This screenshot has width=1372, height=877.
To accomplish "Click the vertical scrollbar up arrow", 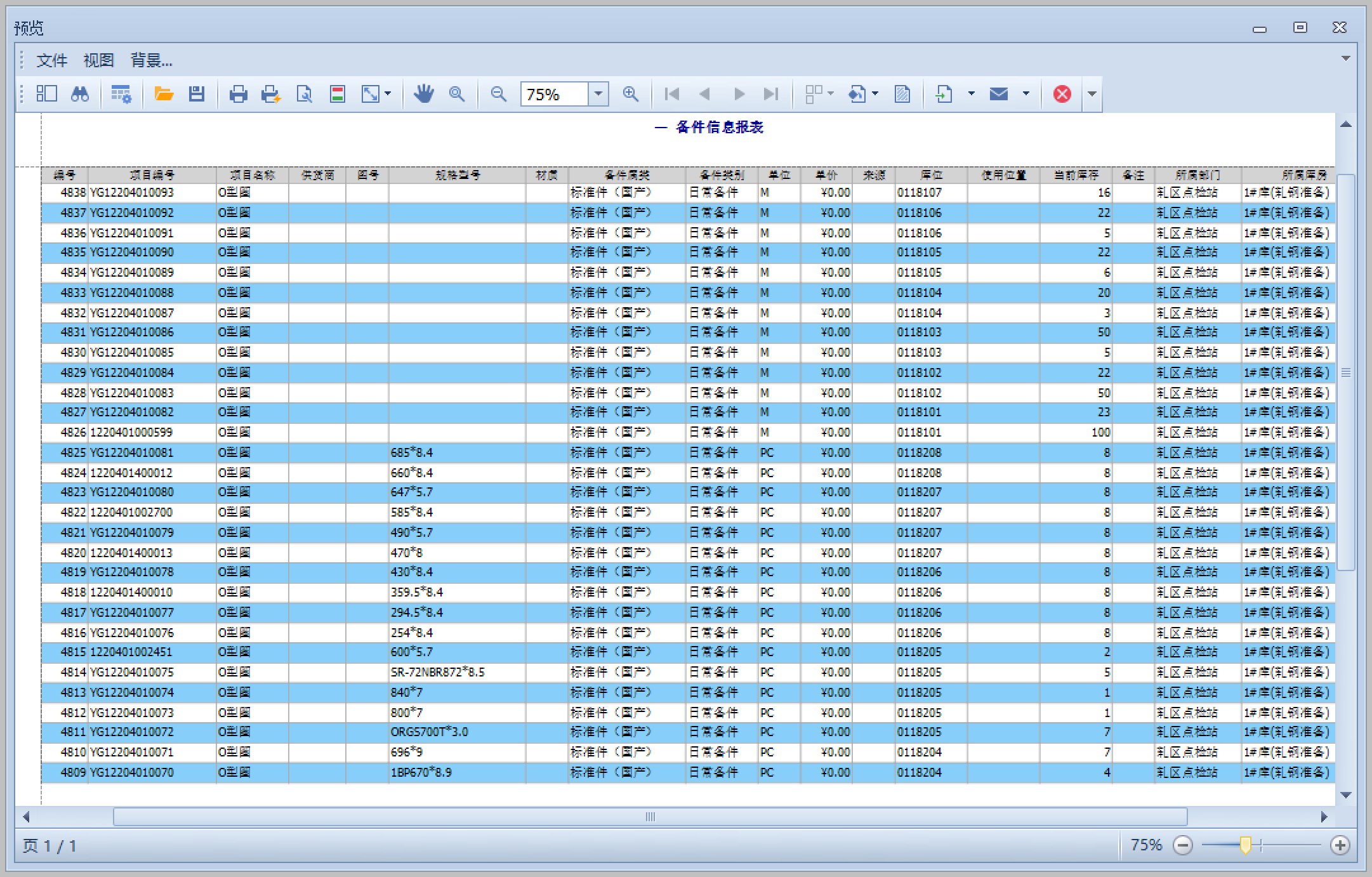I will 1345,124.
